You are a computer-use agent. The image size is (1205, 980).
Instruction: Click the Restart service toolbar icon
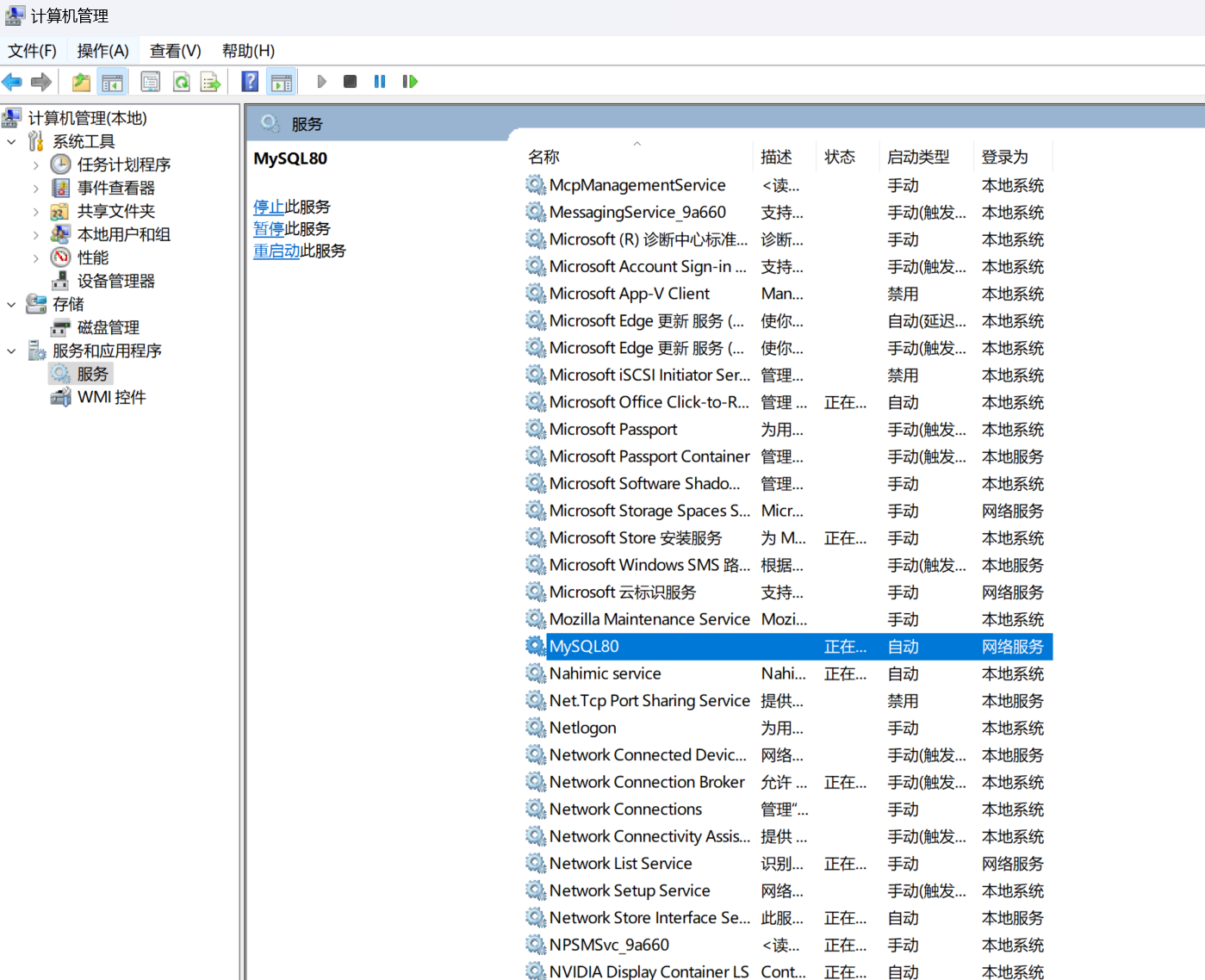click(410, 82)
